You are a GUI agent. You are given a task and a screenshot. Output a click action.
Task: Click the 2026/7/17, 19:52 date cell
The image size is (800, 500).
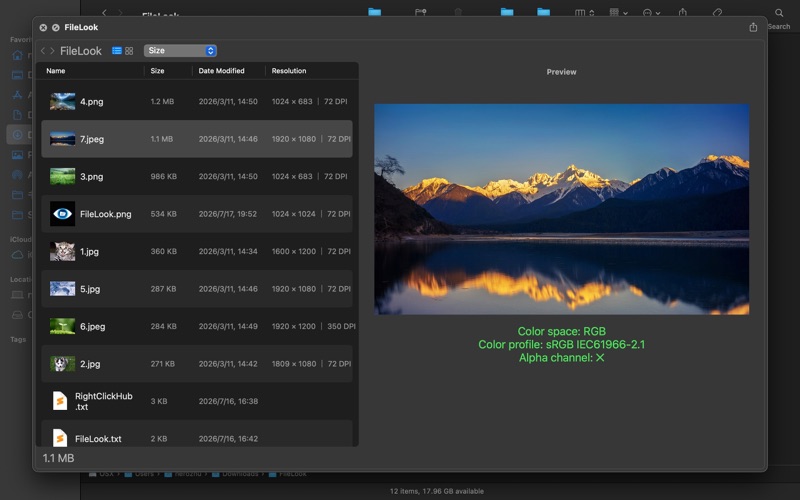pyautogui.click(x=228, y=214)
